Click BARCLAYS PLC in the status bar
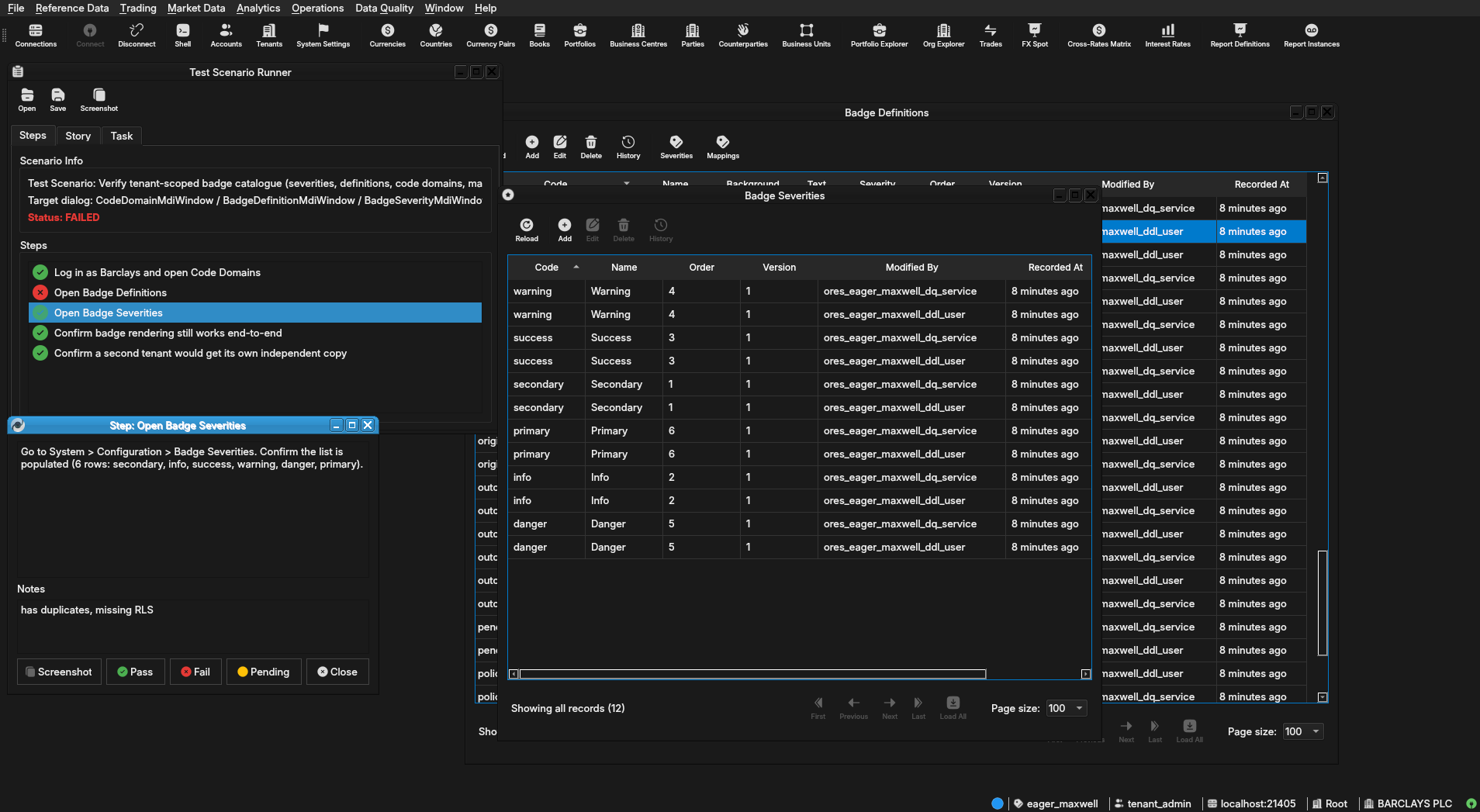This screenshot has width=1480, height=812. [x=1408, y=803]
